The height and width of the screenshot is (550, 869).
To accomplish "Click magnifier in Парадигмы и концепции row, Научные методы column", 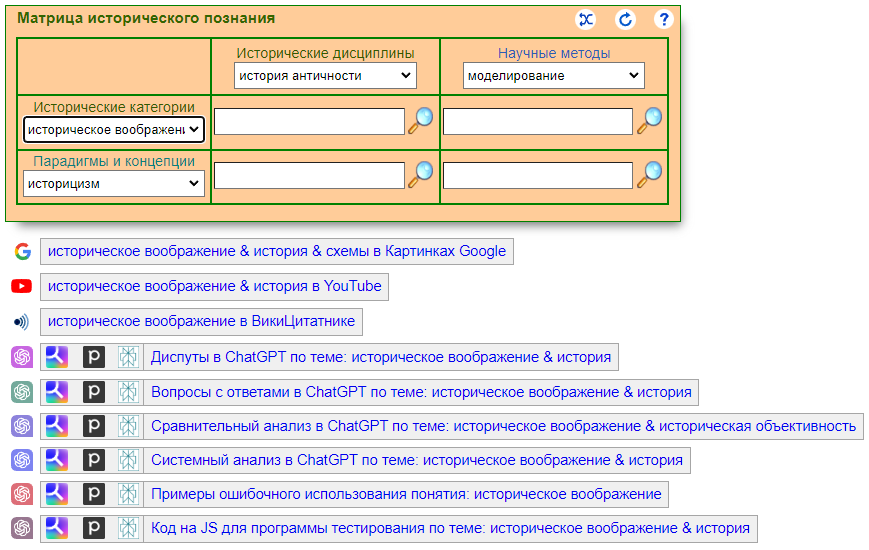I will 650,174.
